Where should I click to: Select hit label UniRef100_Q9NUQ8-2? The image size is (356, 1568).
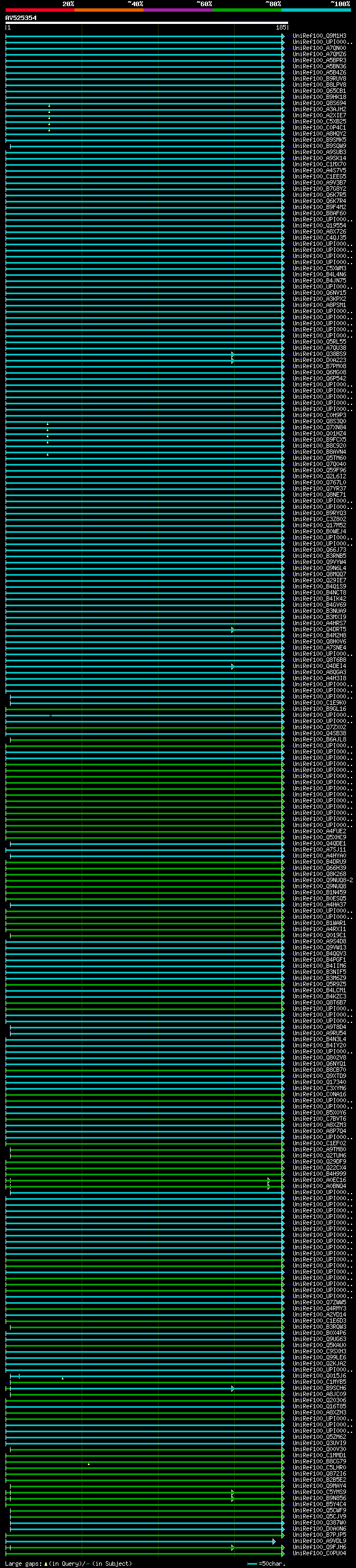click(323, 880)
